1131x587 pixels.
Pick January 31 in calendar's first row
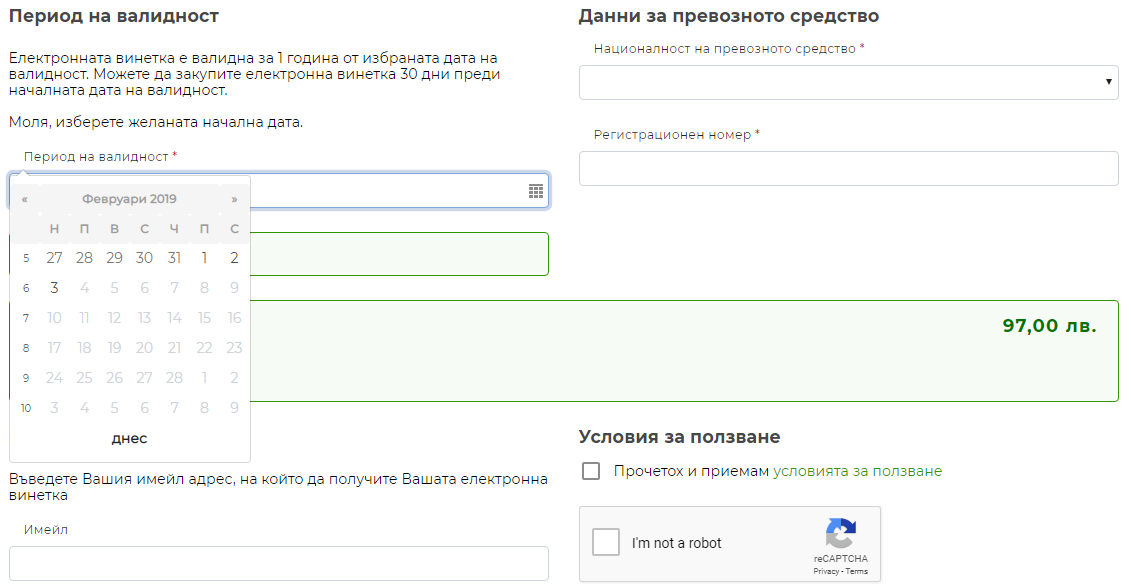tap(174, 258)
